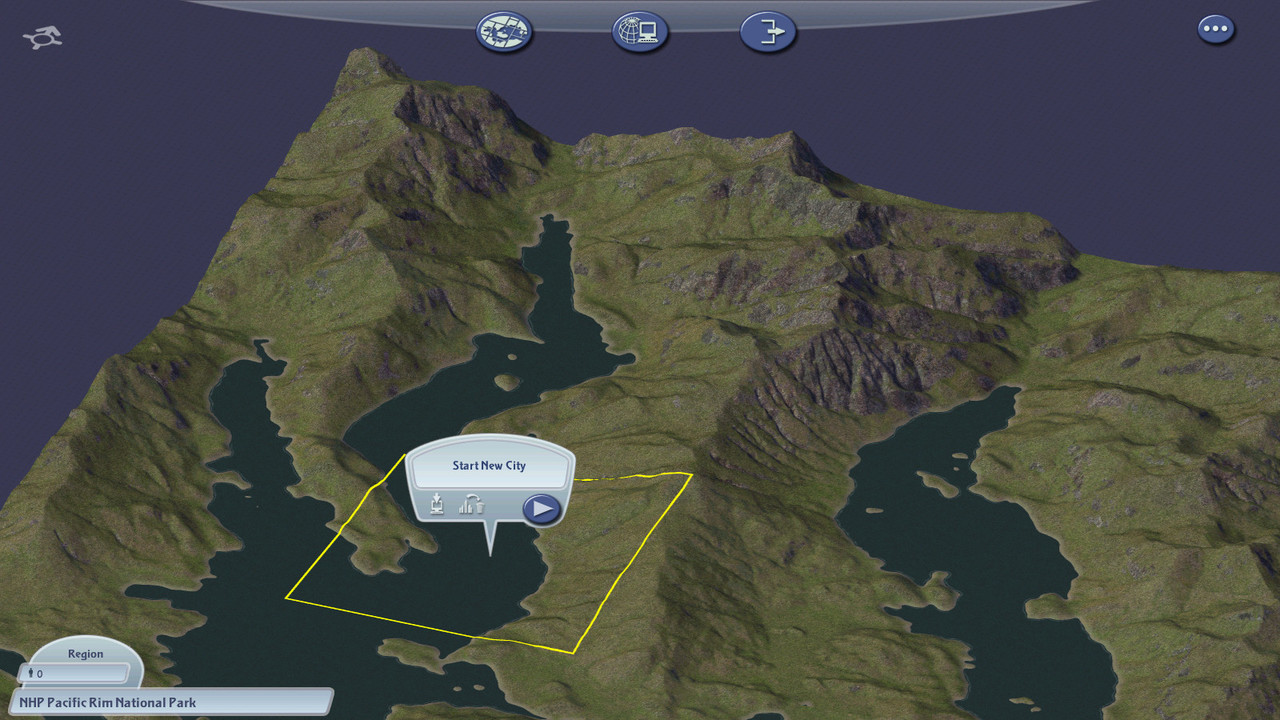Click the small person population icon
Image resolution: width=1280 pixels, height=720 pixels.
[x=31, y=673]
